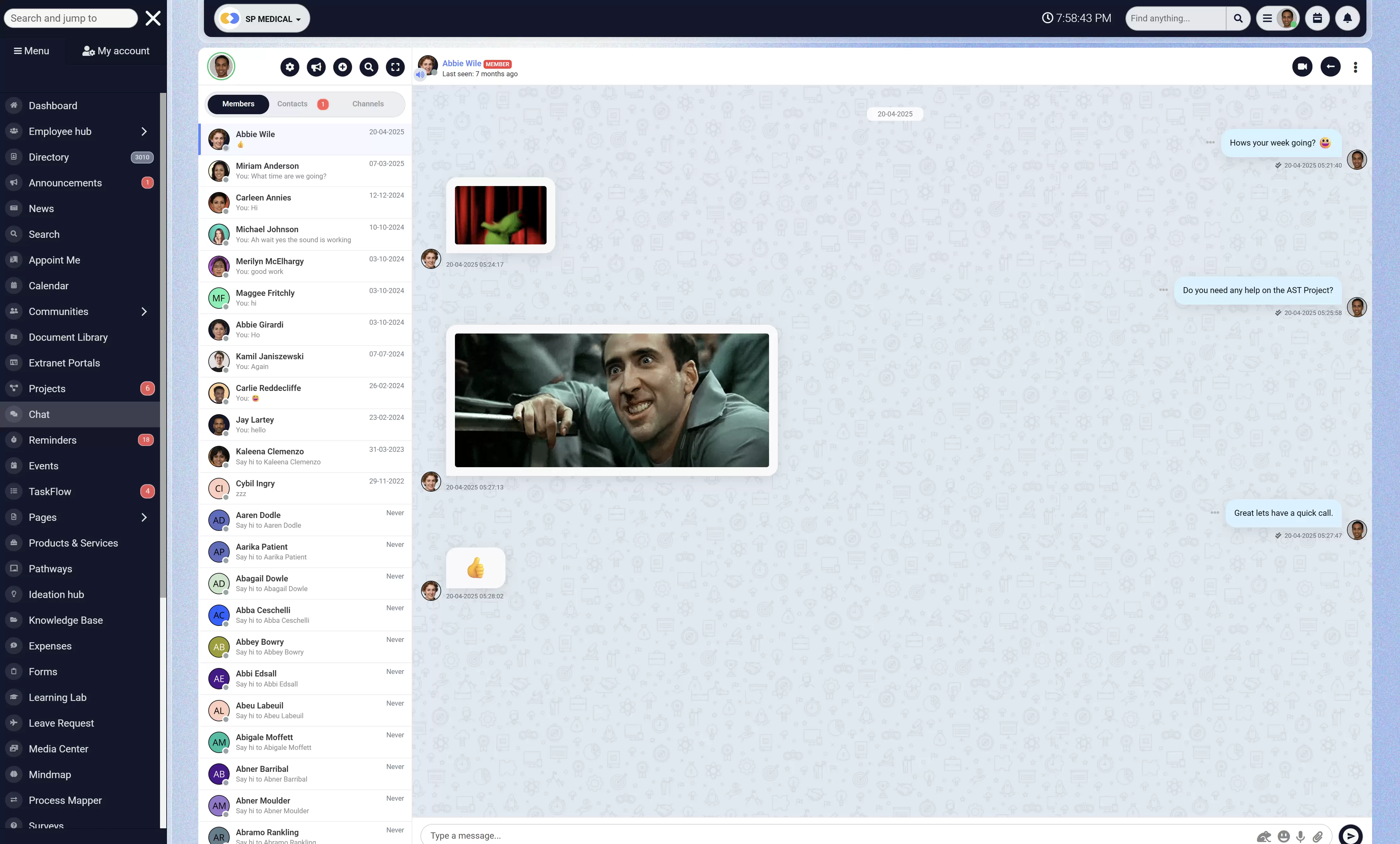This screenshot has width=1400, height=844.
Task: Click the chat megaphone broadcast icon
Action: pos(316,67)
